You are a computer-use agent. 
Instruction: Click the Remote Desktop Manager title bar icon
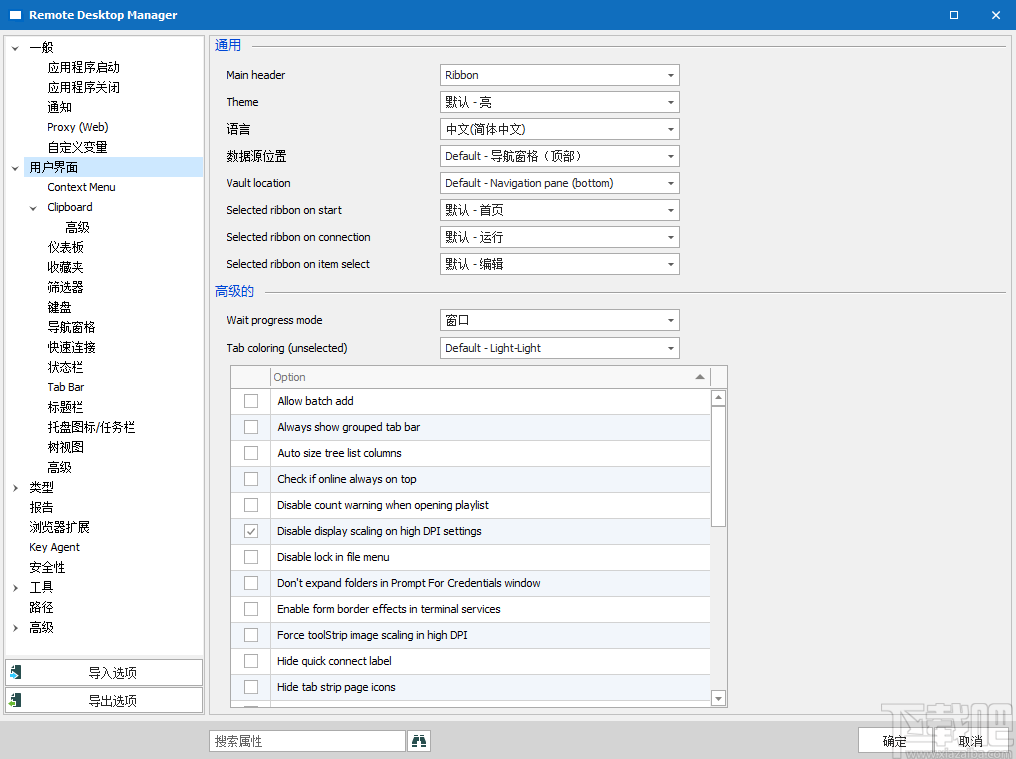coord(14,15)
